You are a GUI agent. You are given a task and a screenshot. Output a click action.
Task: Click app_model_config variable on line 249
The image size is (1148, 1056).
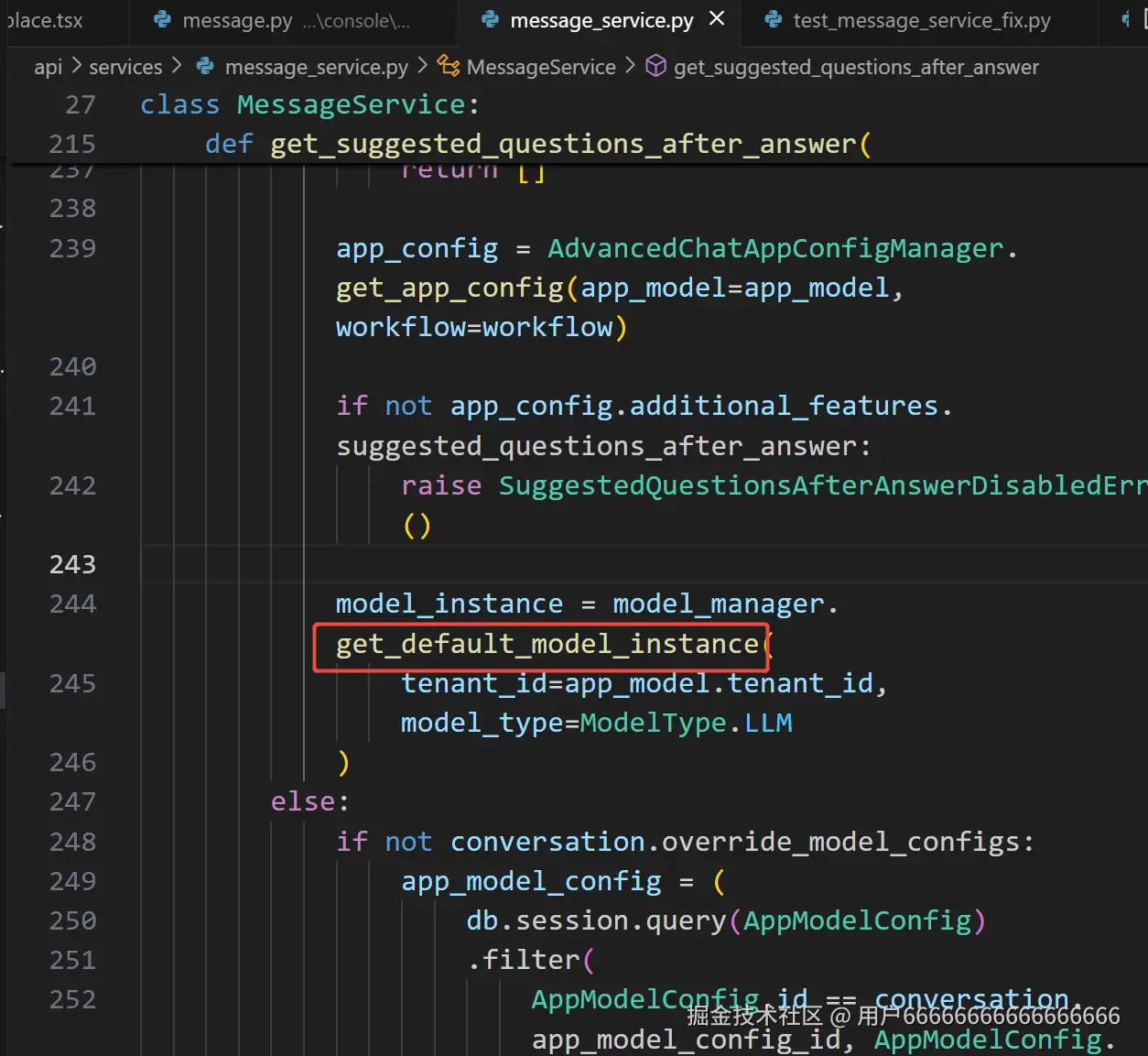531,881
